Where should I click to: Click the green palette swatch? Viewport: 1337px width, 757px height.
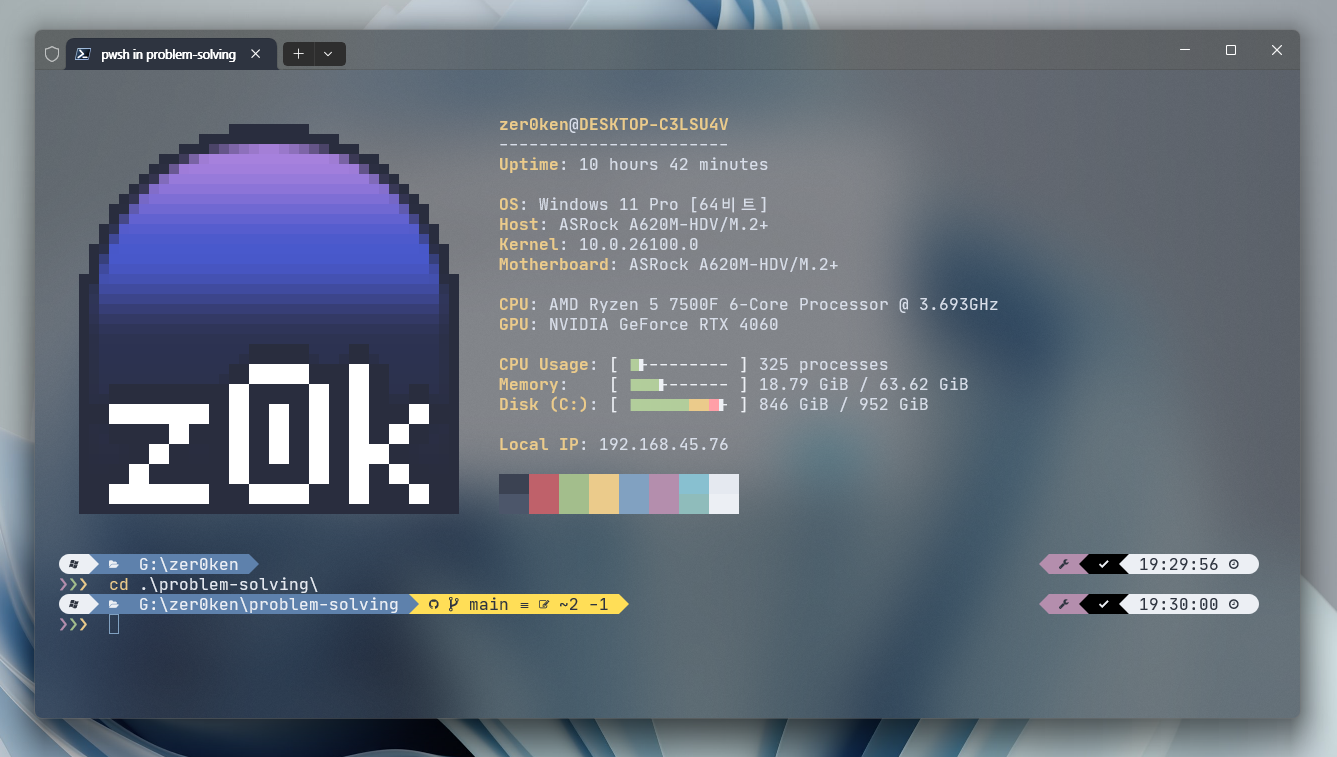[x=574, y=494]
